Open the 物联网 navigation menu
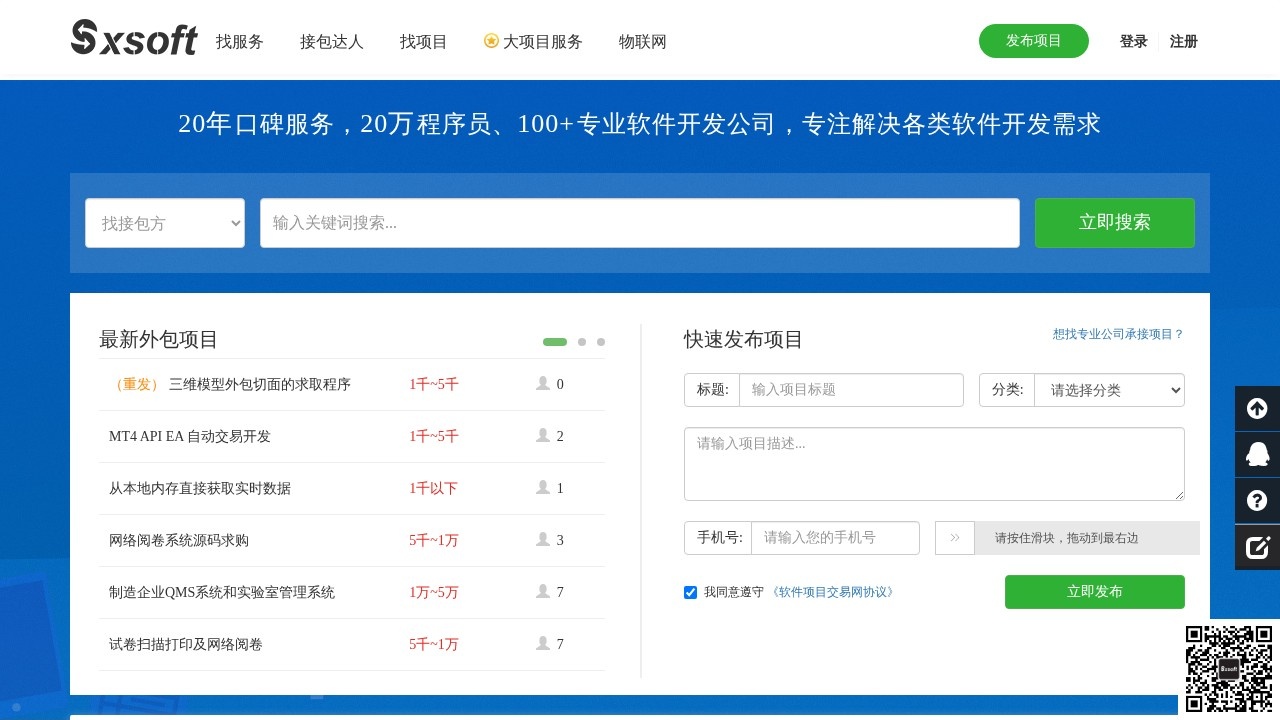Viewport: 1280px width, 720px height. (x=641, y=41)
